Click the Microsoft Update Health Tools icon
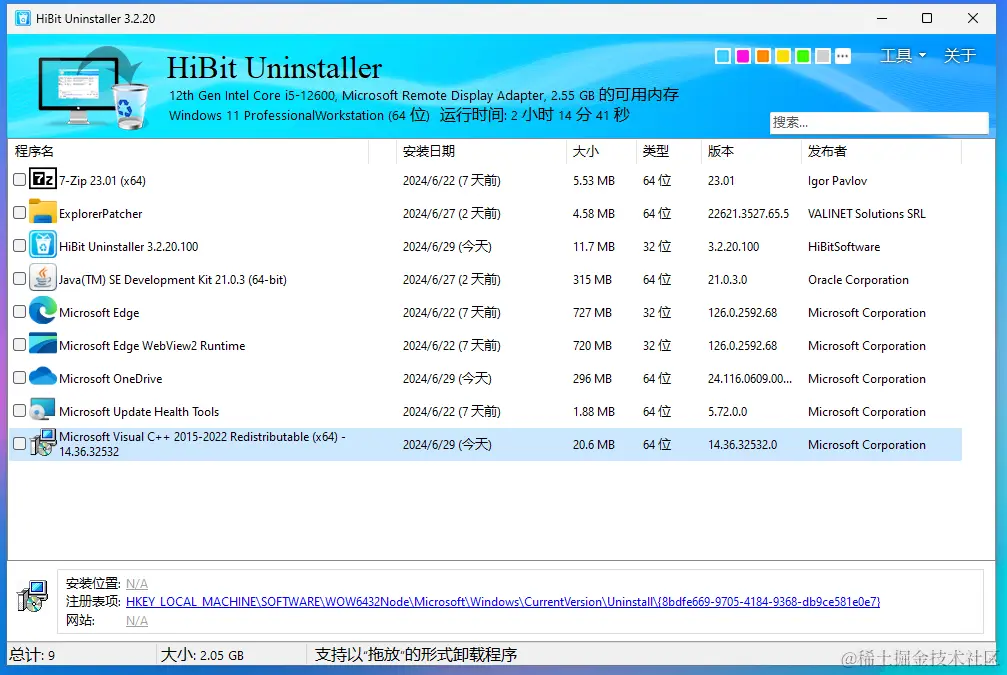This screenshot has width=1007, height=675. pos(43,410)
